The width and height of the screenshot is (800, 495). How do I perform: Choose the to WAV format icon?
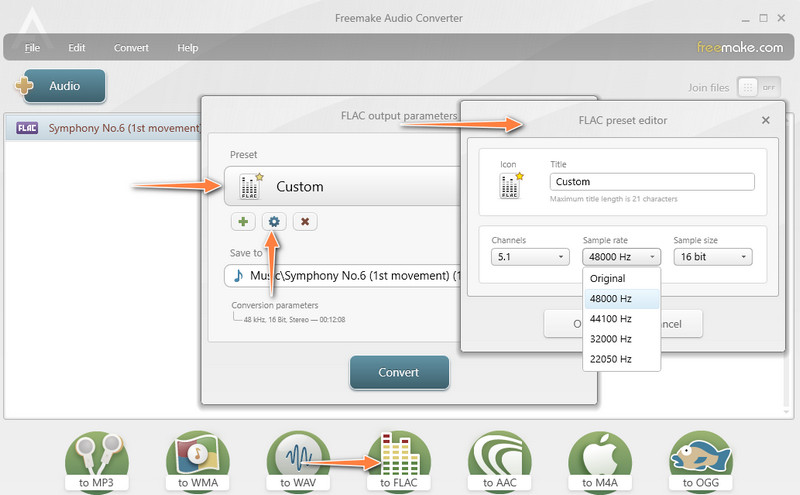tap(298, 461)
